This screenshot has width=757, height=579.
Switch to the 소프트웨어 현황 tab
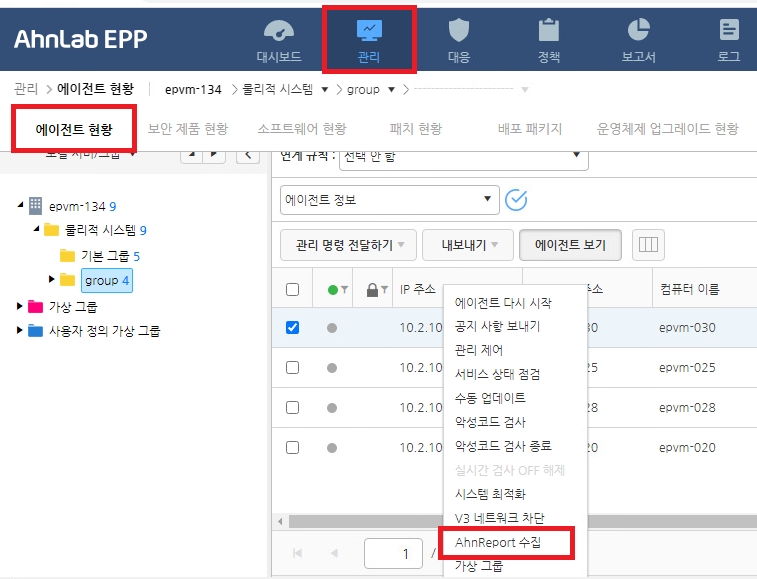302,129
